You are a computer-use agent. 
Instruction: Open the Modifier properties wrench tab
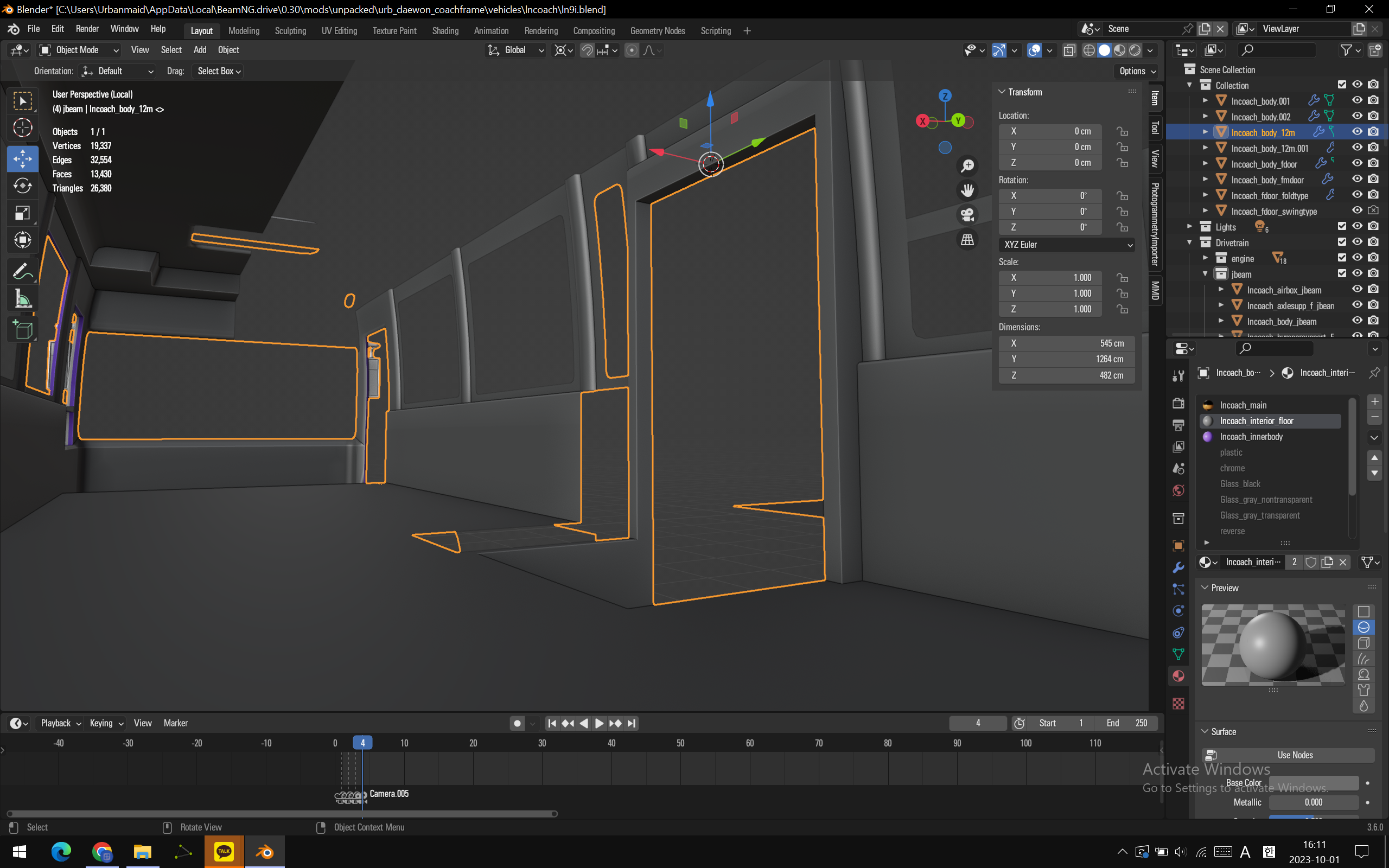click(1178, 567)
